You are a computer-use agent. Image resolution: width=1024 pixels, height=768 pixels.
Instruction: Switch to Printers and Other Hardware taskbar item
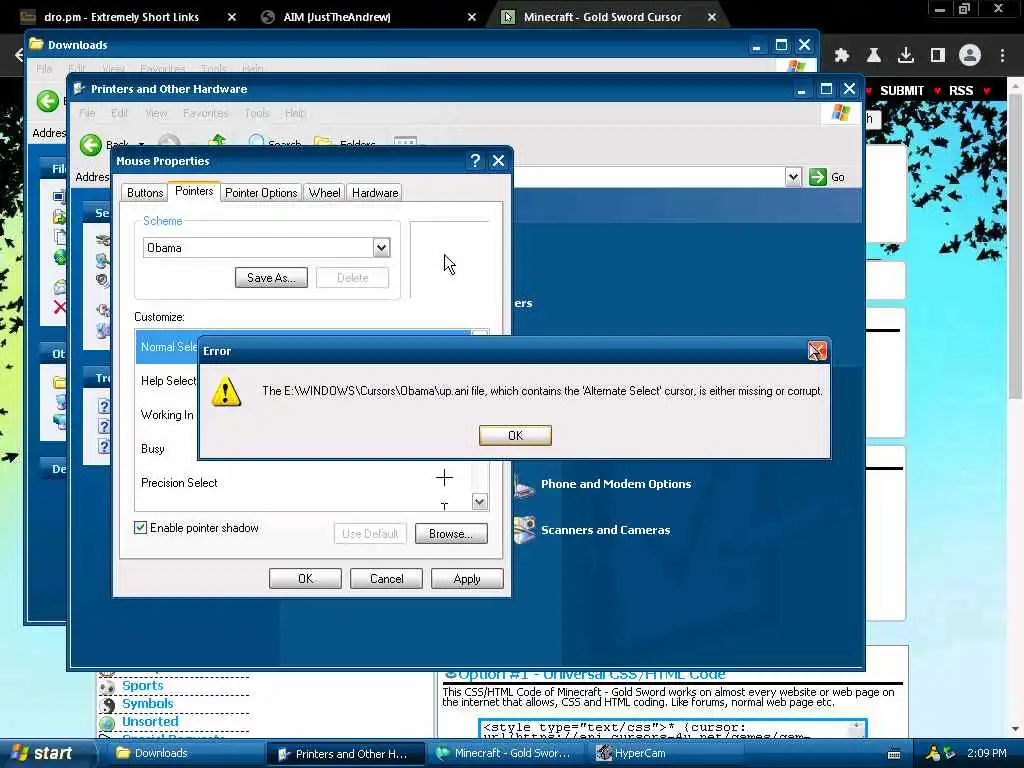[346, 754]
